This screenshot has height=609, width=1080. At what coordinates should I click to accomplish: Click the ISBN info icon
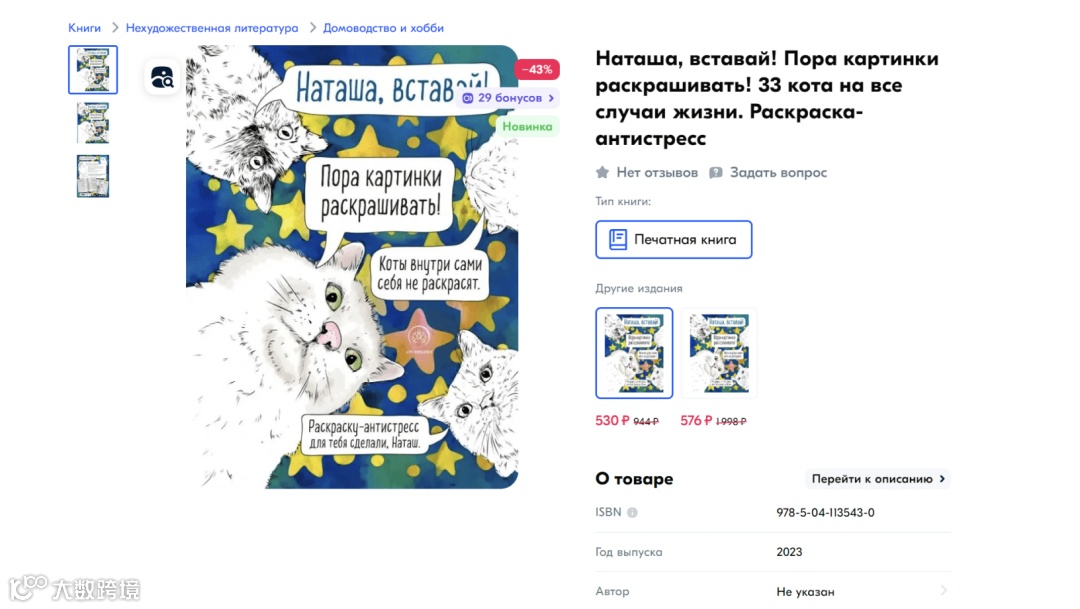(x=632, y=513)
